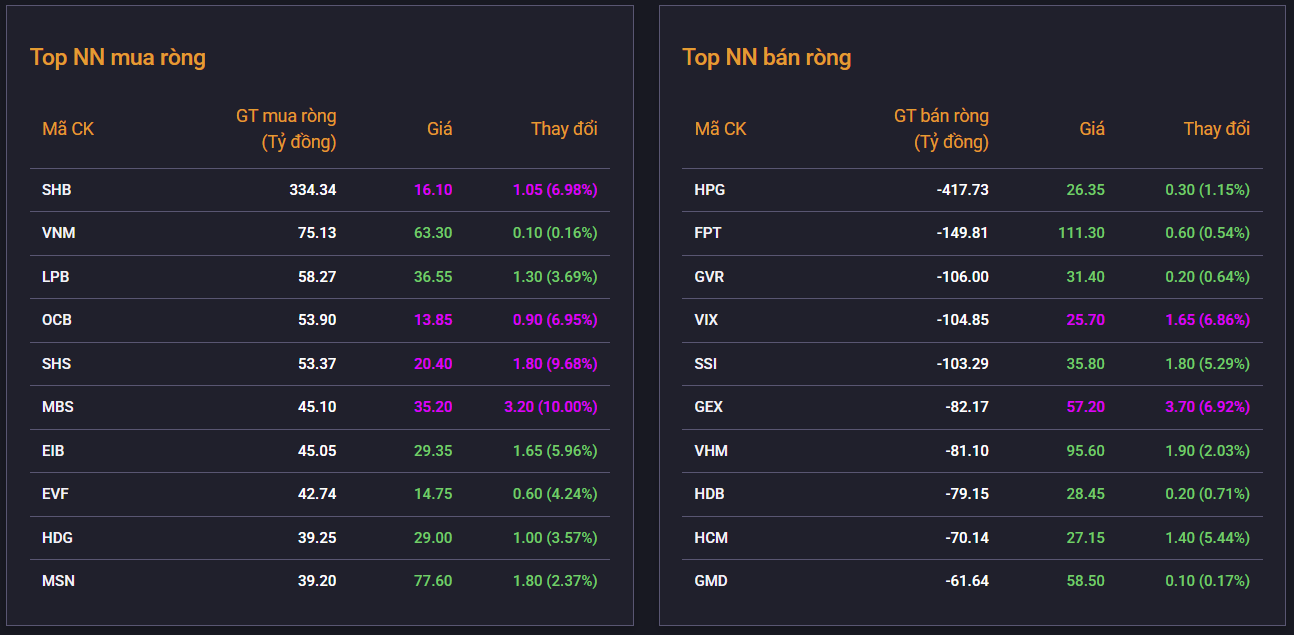
Task: Click the OCB stock code
Action: click(x=57, y=320)
